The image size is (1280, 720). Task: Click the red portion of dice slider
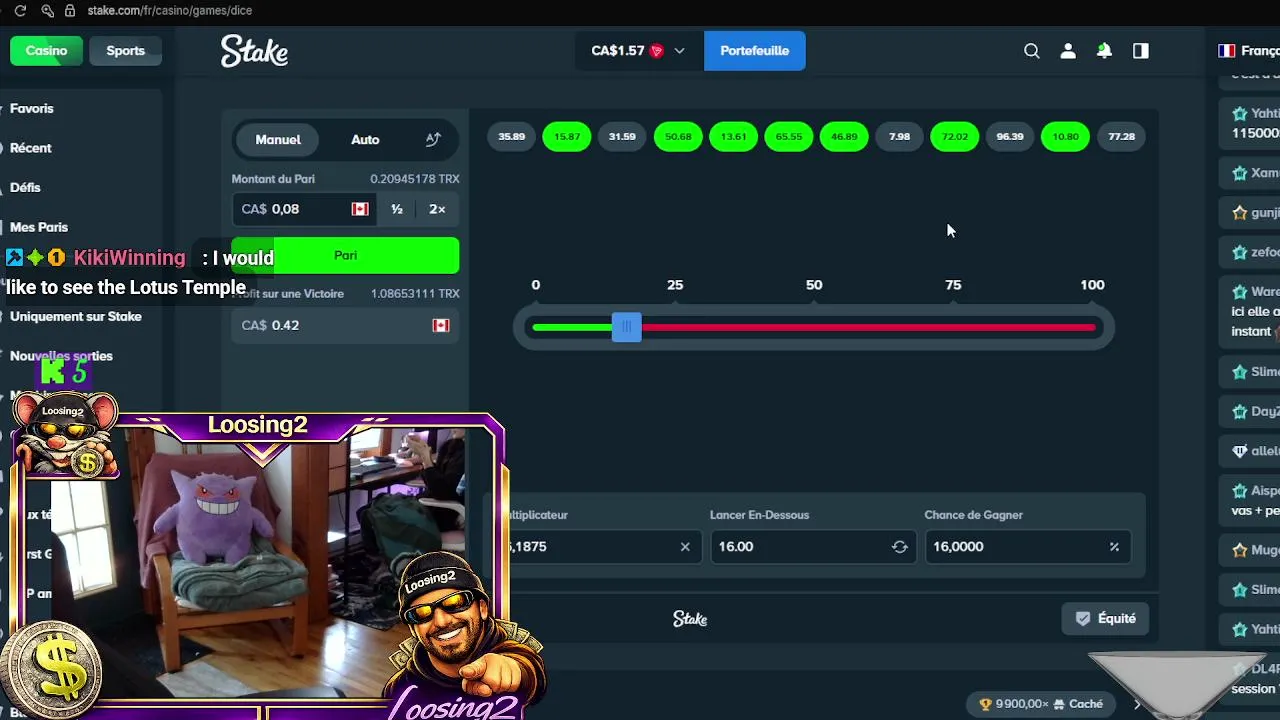[x=868, y=327]
